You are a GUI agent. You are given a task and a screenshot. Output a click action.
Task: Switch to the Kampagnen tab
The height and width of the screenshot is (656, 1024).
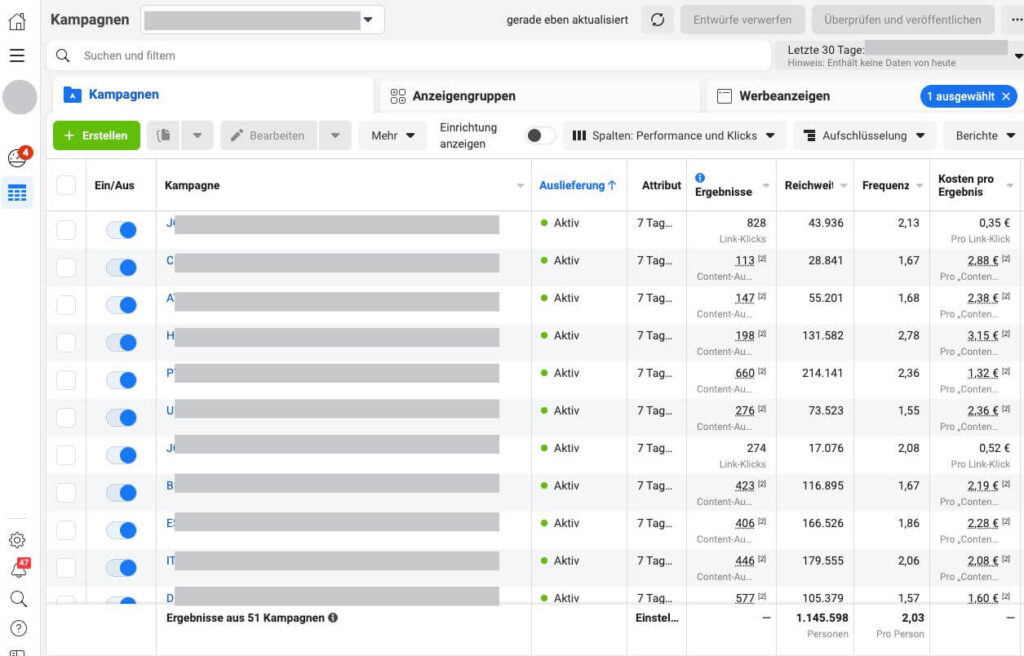[x=213, y=95]
